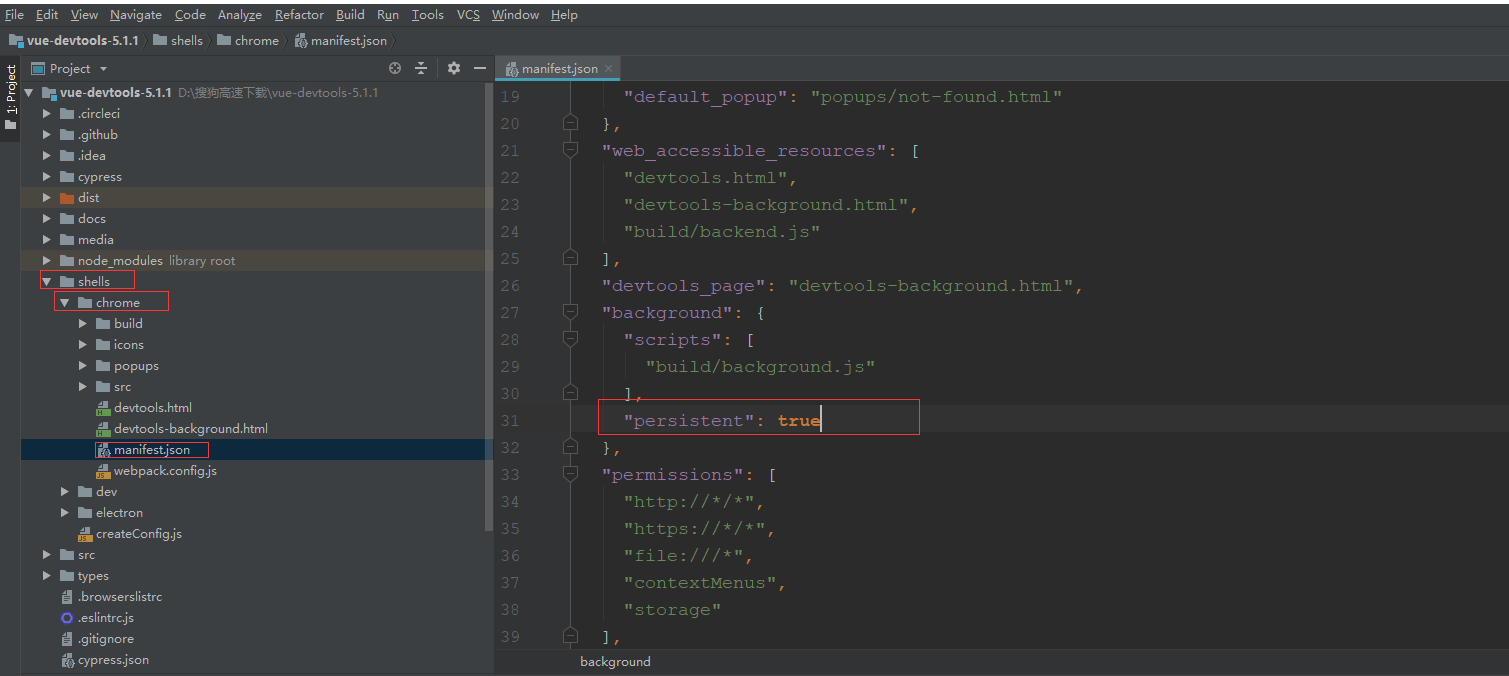The height and width of the screenshot is (676, 1509).
Task: Click shells breadcrumb in navigation bar
Action: pos(178,41)
